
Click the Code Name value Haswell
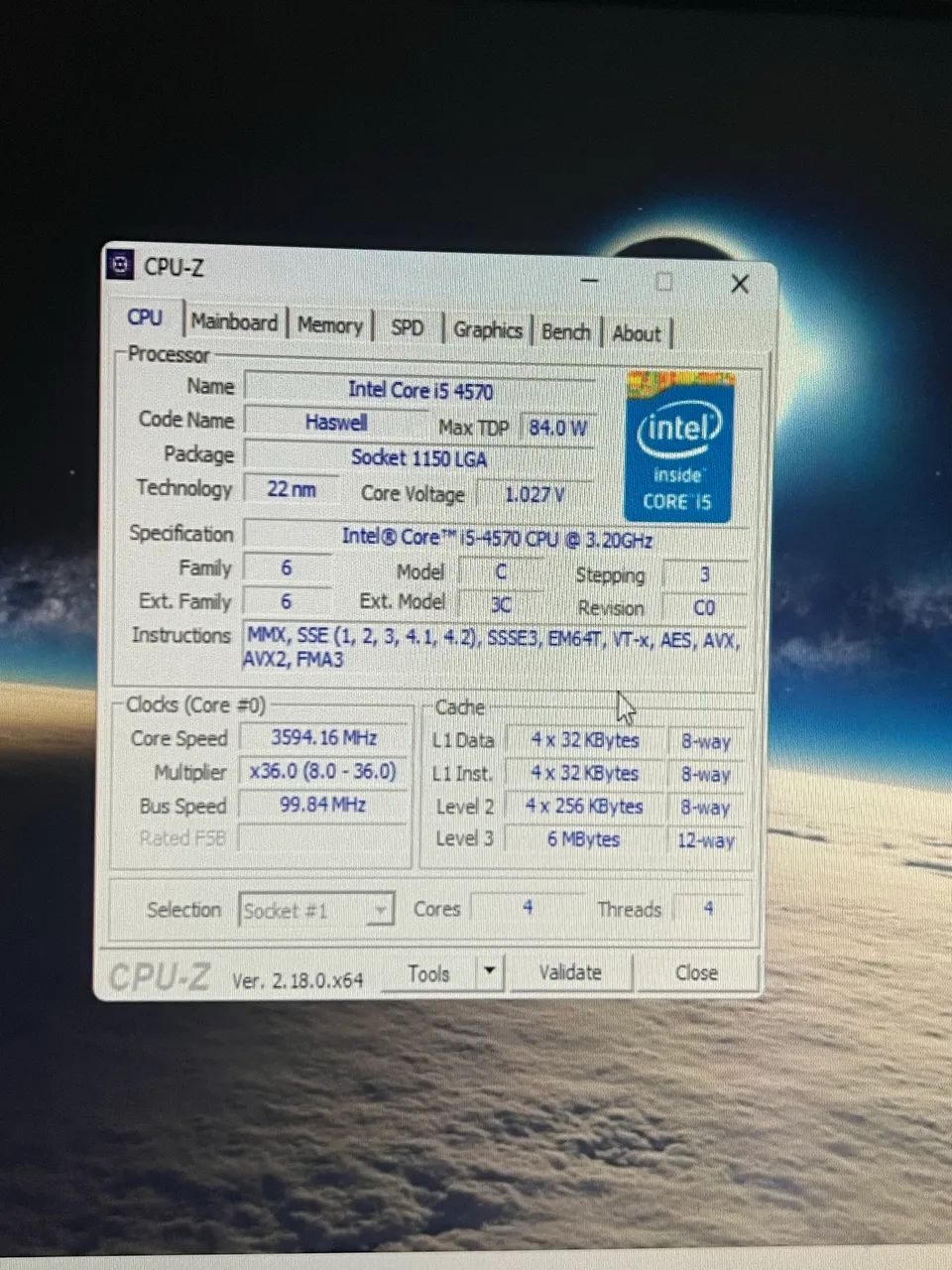point(336,423)
